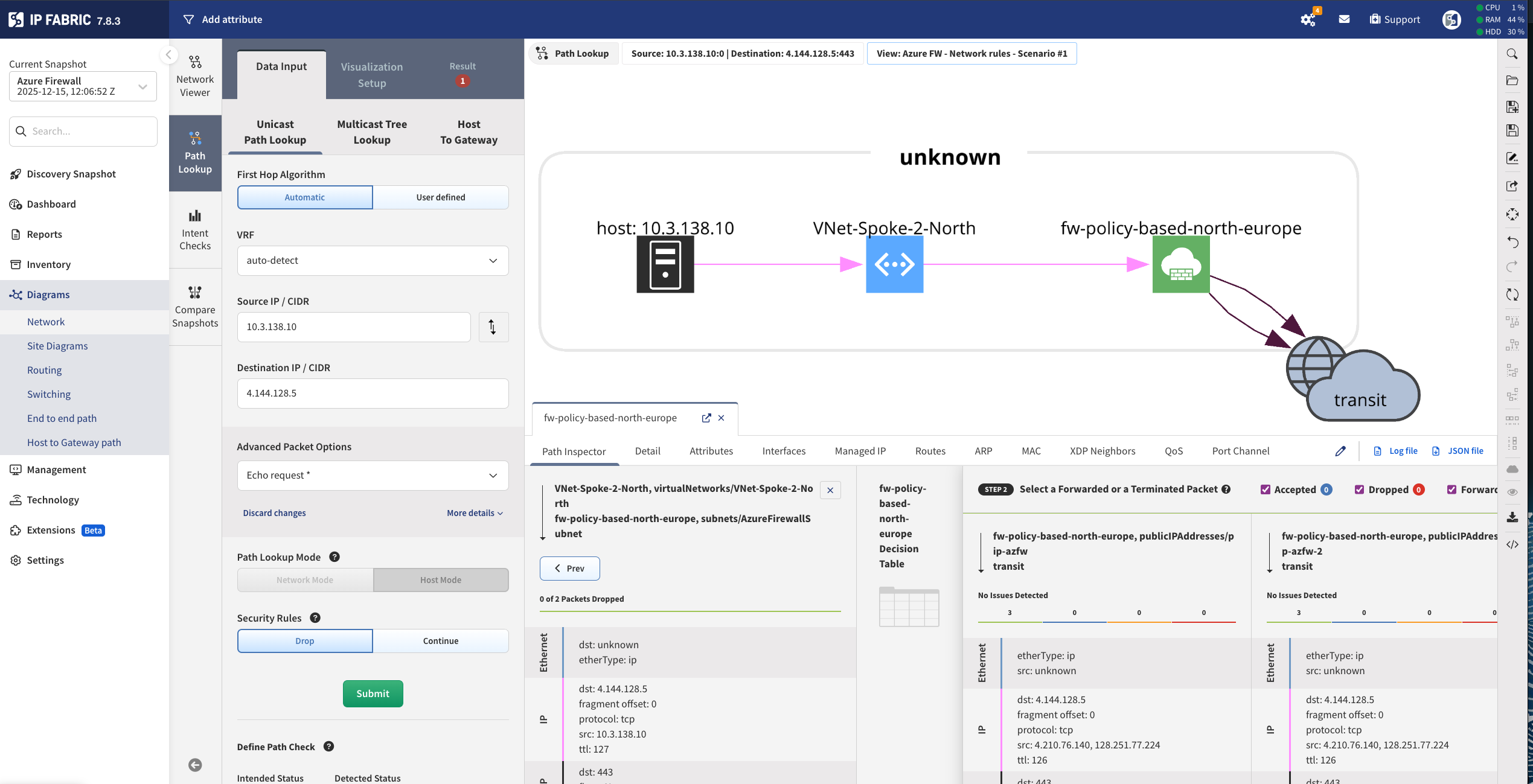Open the Advanced Packet Options Echo request dropdown
The height and width of the screenshot is (784, 1533).
pyautogui.click(x=372, y=475)
